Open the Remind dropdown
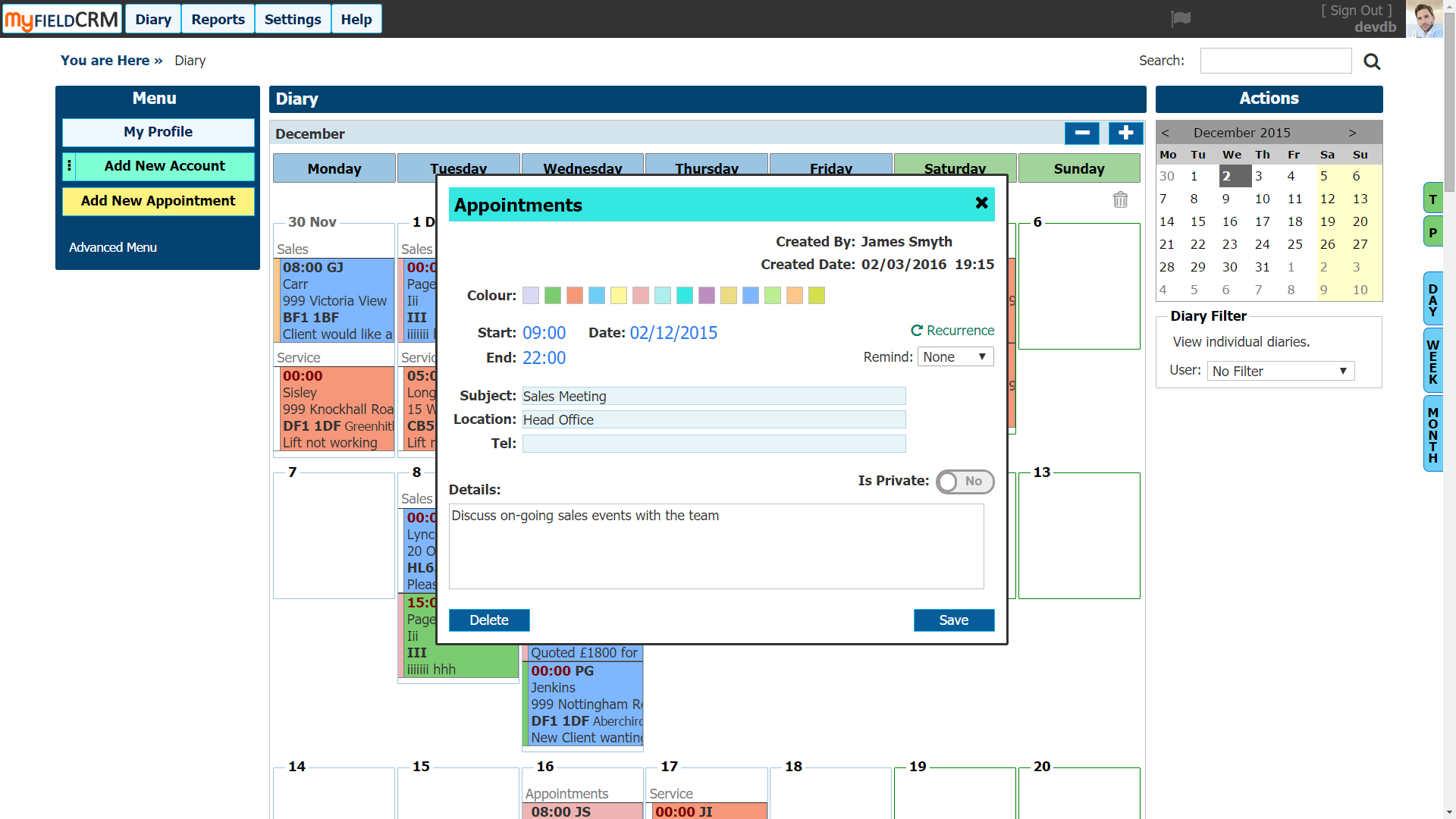Image resolution: width=1456 pixels, height=819 pixels. point(955,357)
